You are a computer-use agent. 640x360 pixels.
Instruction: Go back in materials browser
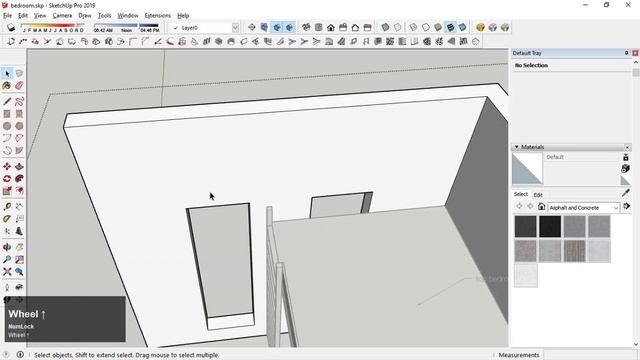coord(519,207)
